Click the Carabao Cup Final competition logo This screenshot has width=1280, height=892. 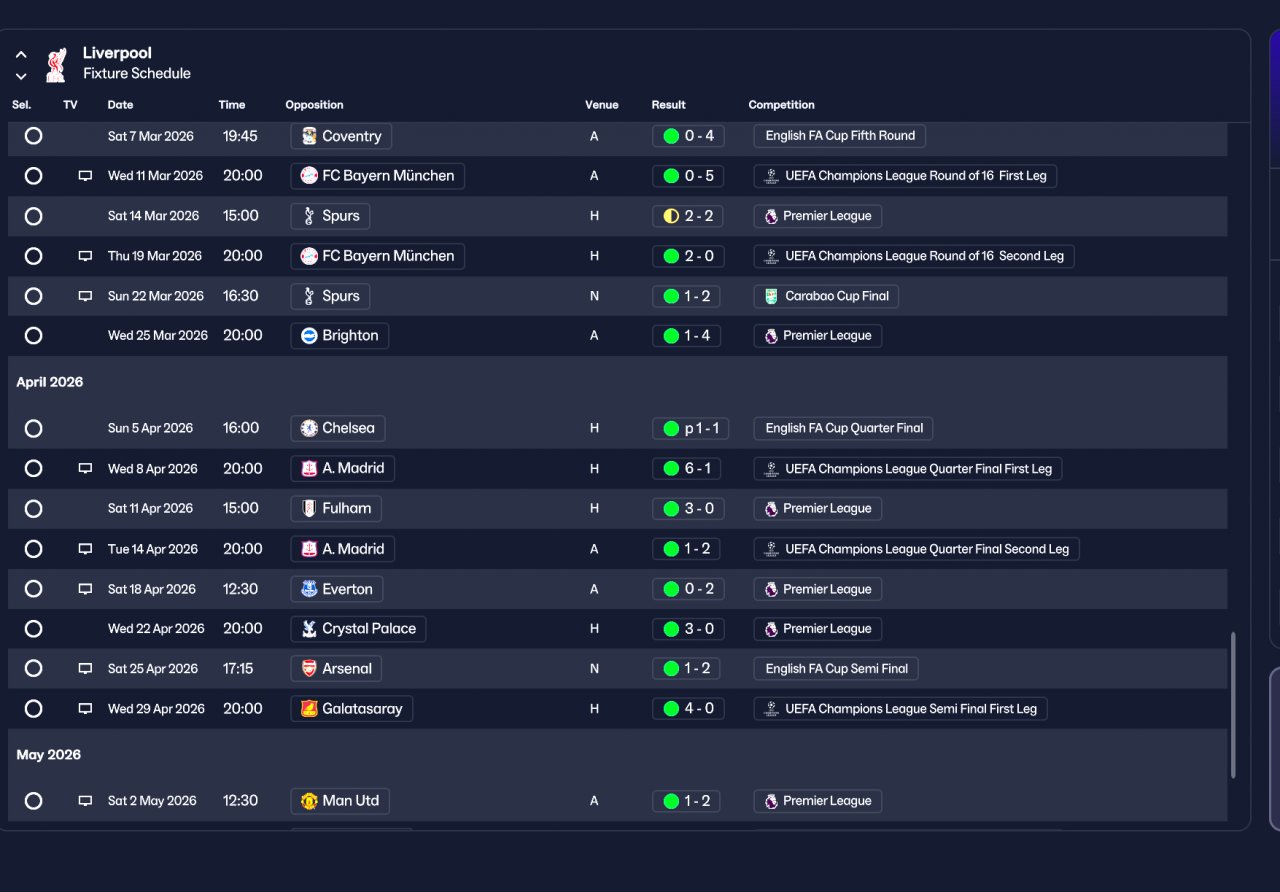[x=770, y=296]
